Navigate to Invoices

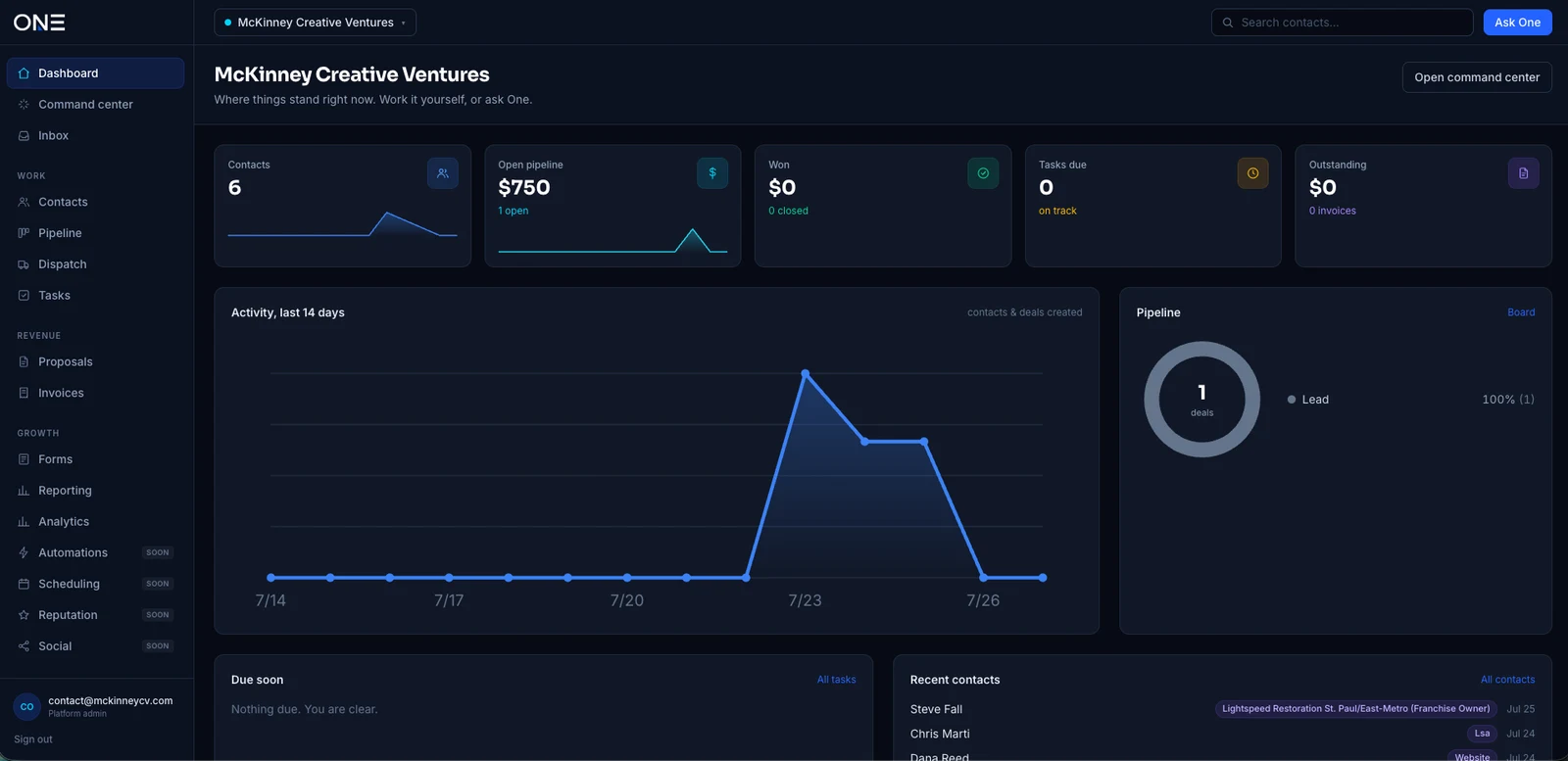[95, 393]
